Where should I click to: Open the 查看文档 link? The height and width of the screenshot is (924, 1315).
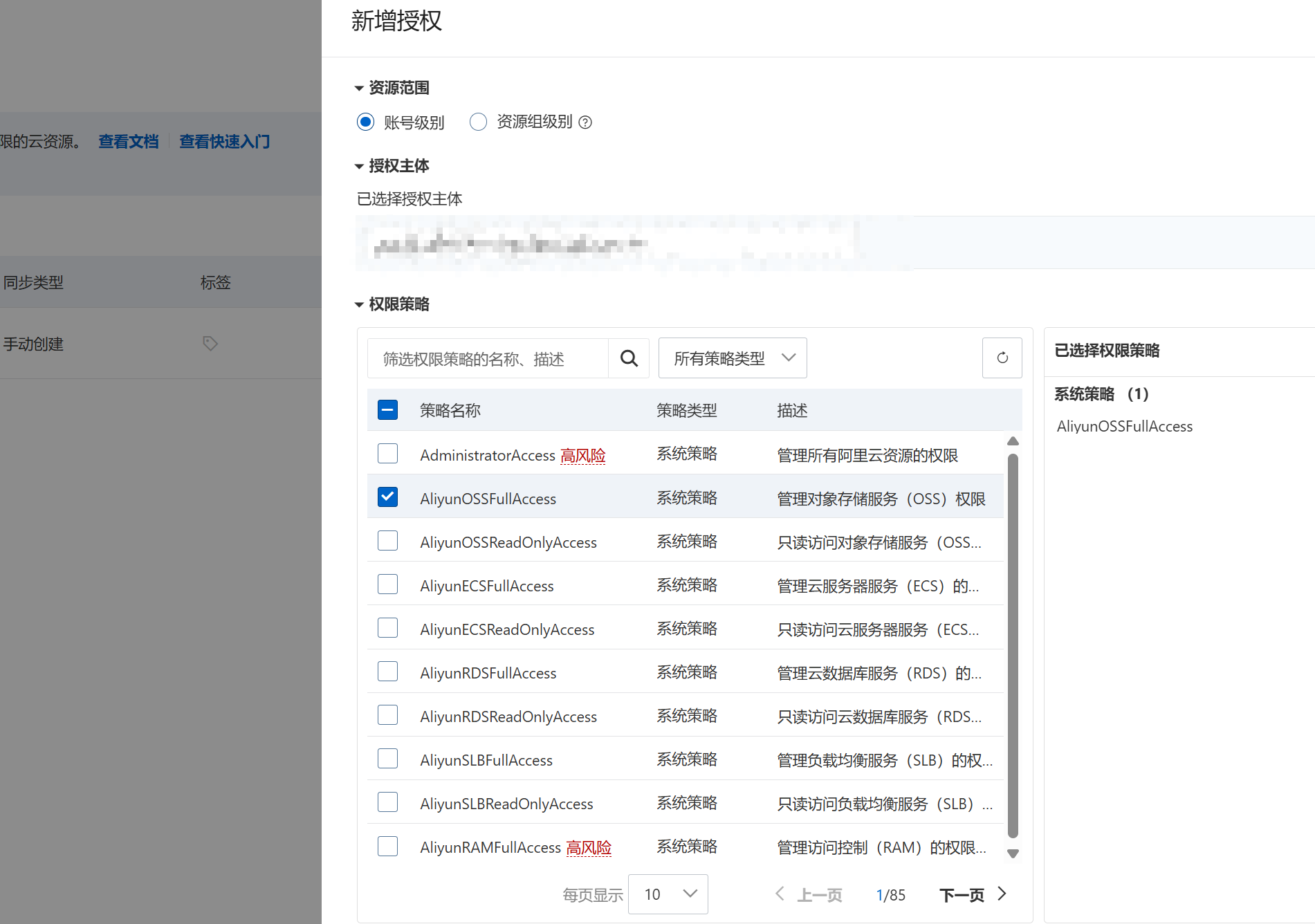[x=129, y=142]
